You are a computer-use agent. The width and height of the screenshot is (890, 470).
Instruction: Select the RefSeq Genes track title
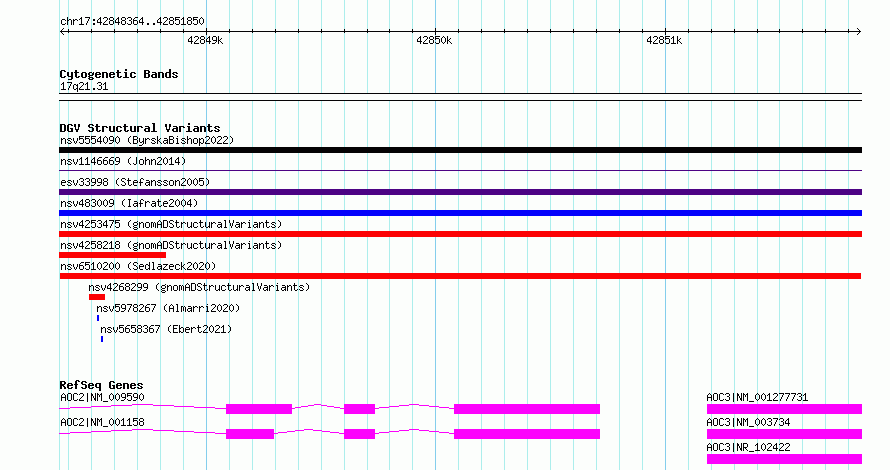[x=102, y=385]
